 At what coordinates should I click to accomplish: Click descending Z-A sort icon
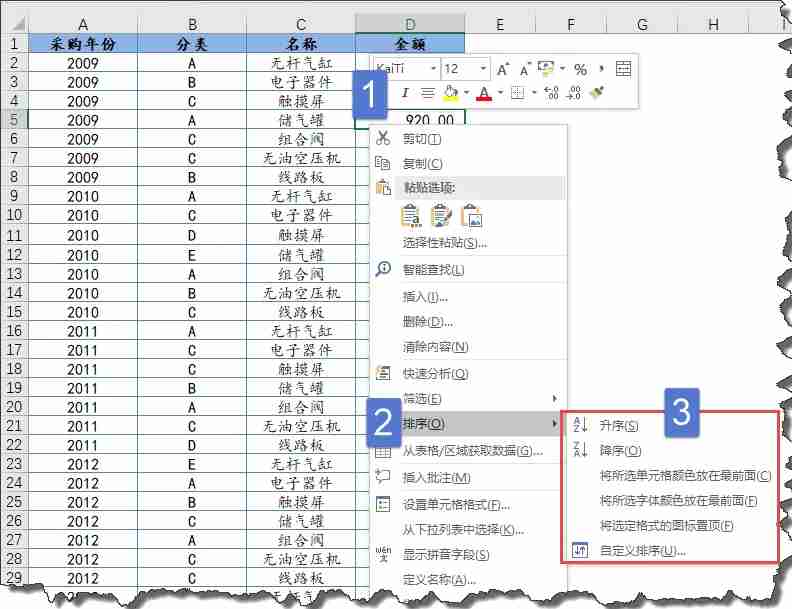[x=580, y=449]
